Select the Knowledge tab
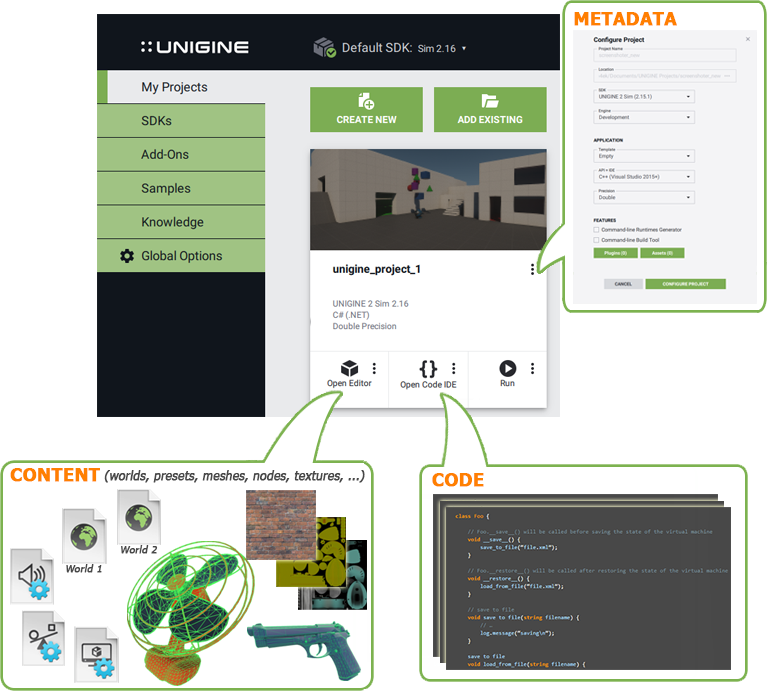 pyautogui.click(x=181, y=222)
